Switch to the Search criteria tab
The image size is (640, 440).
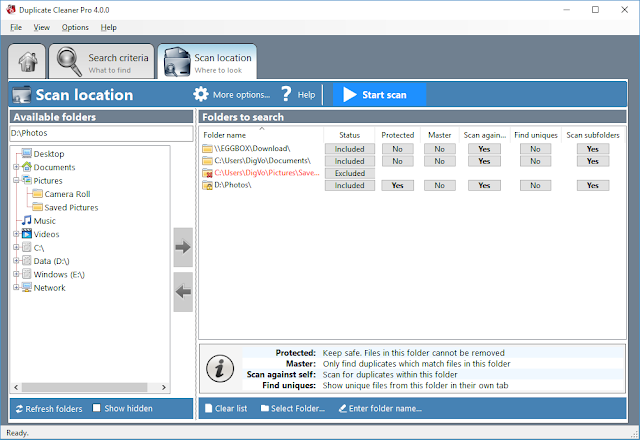102,62
